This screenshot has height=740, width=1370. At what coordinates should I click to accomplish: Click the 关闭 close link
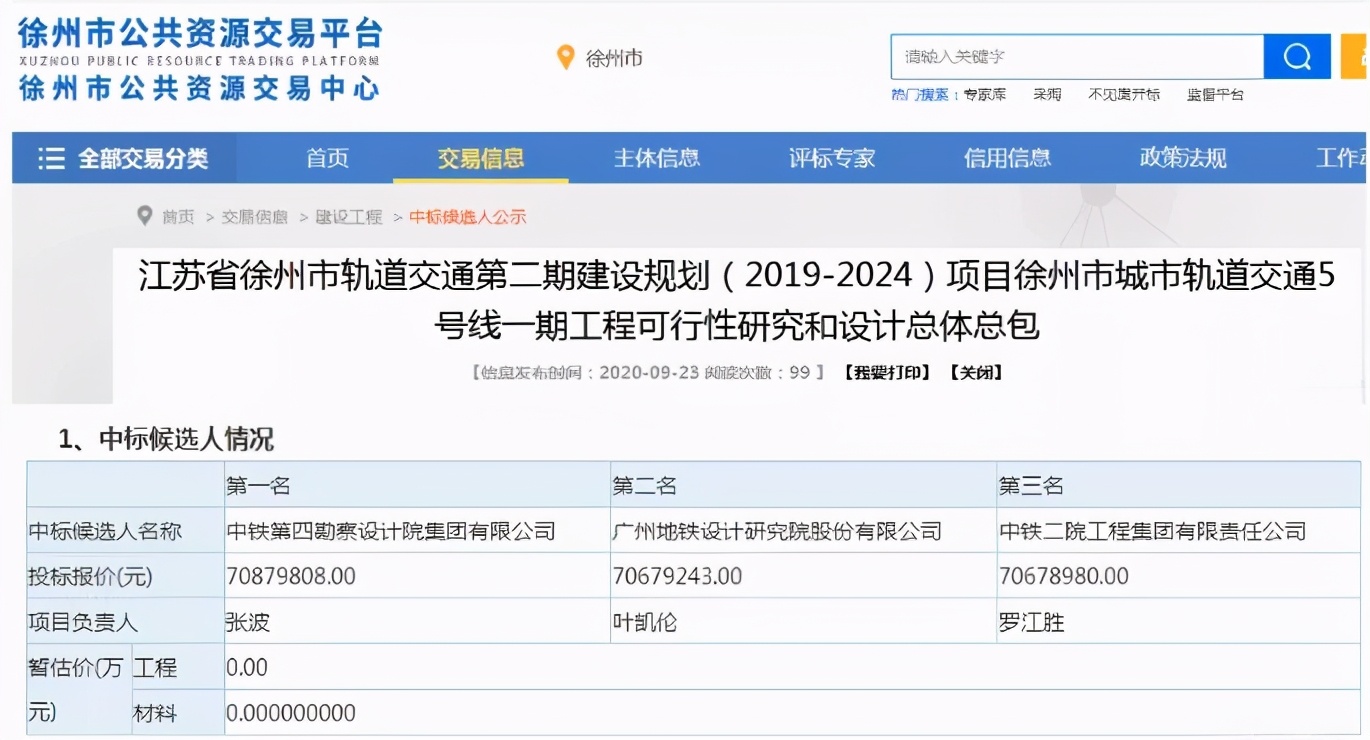click(x=975, y=373)
